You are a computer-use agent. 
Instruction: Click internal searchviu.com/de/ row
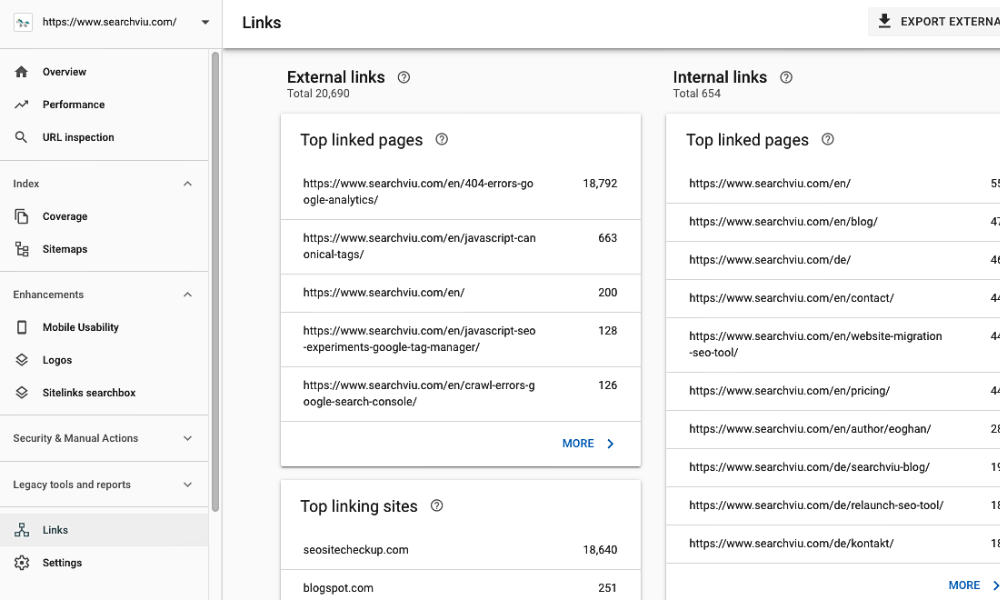(x=833, y=260)
